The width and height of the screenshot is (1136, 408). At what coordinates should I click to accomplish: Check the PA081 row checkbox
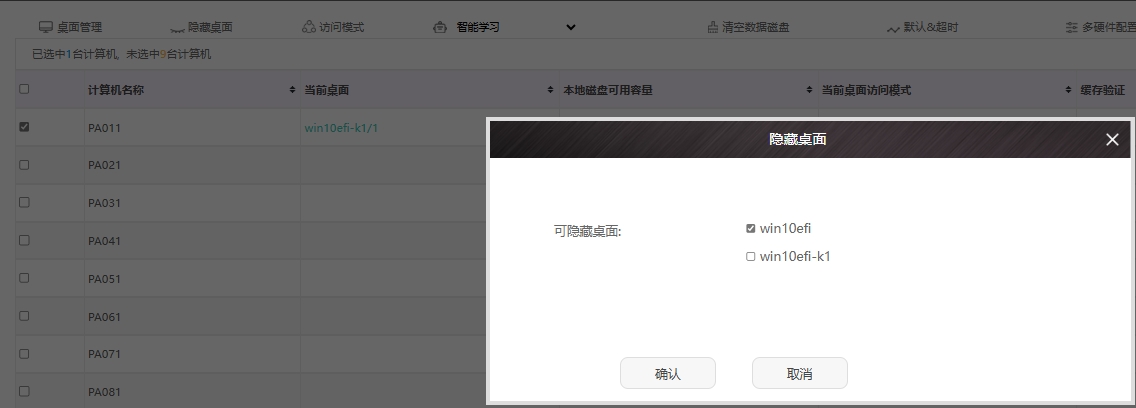point(24,391)
